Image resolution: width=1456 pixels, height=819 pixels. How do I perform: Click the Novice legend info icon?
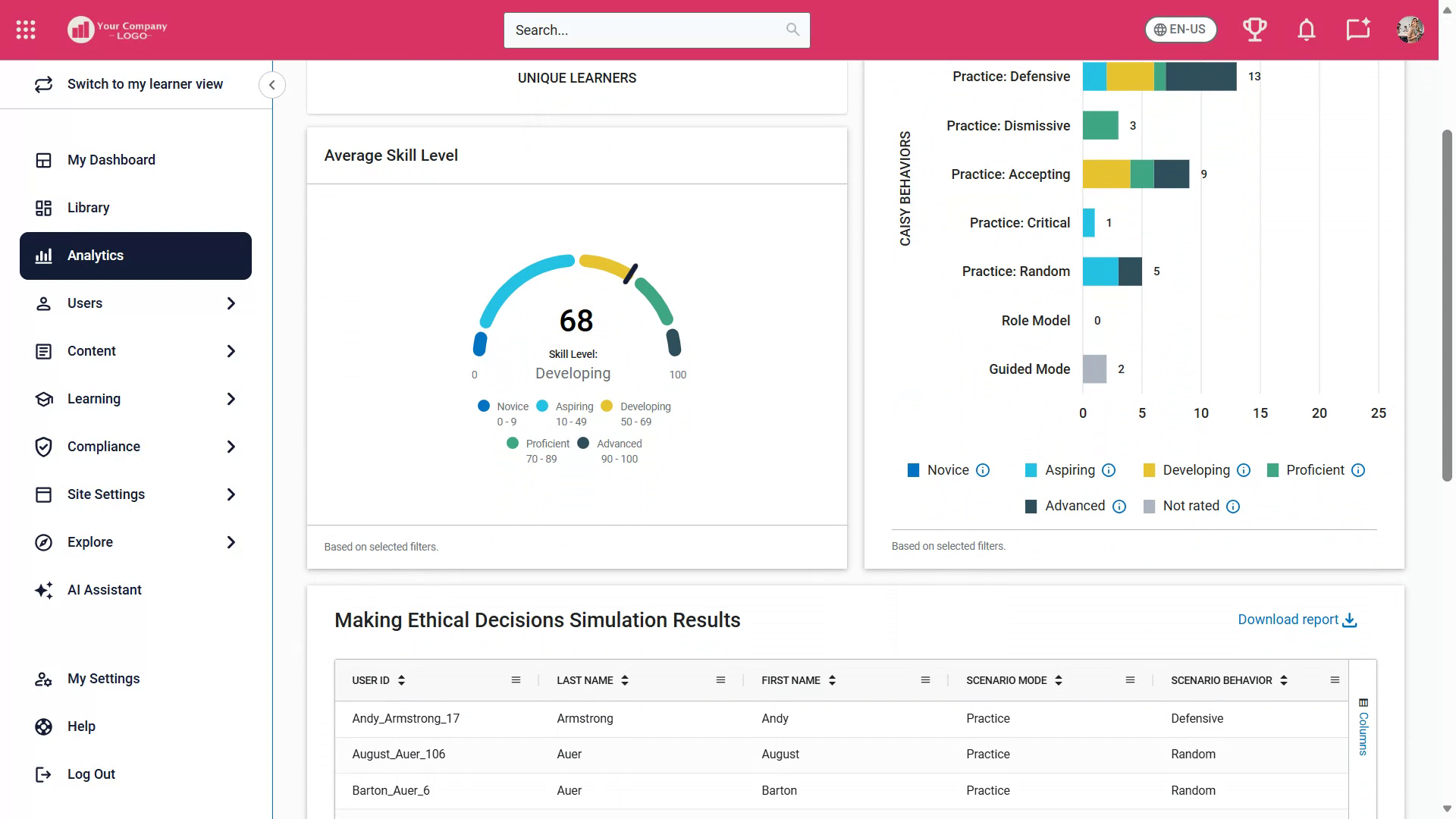(x=983, y=470)
